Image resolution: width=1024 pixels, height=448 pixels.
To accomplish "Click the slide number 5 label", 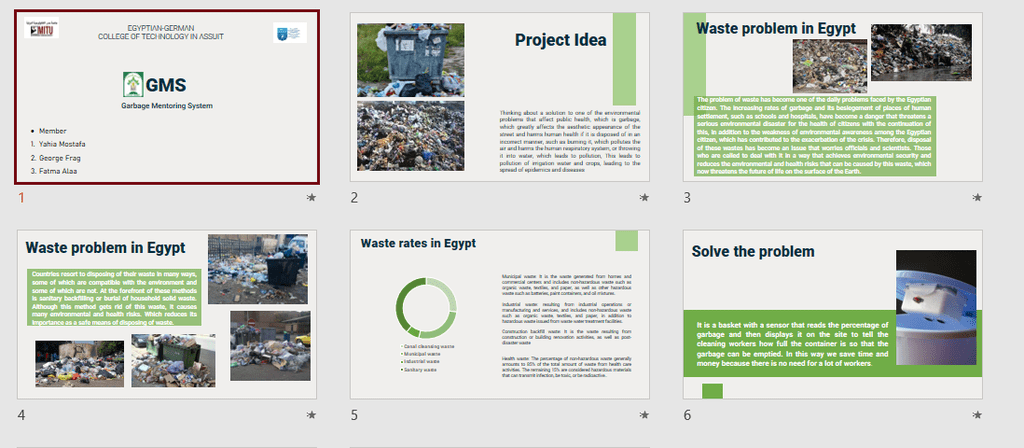I will [354, 415].
